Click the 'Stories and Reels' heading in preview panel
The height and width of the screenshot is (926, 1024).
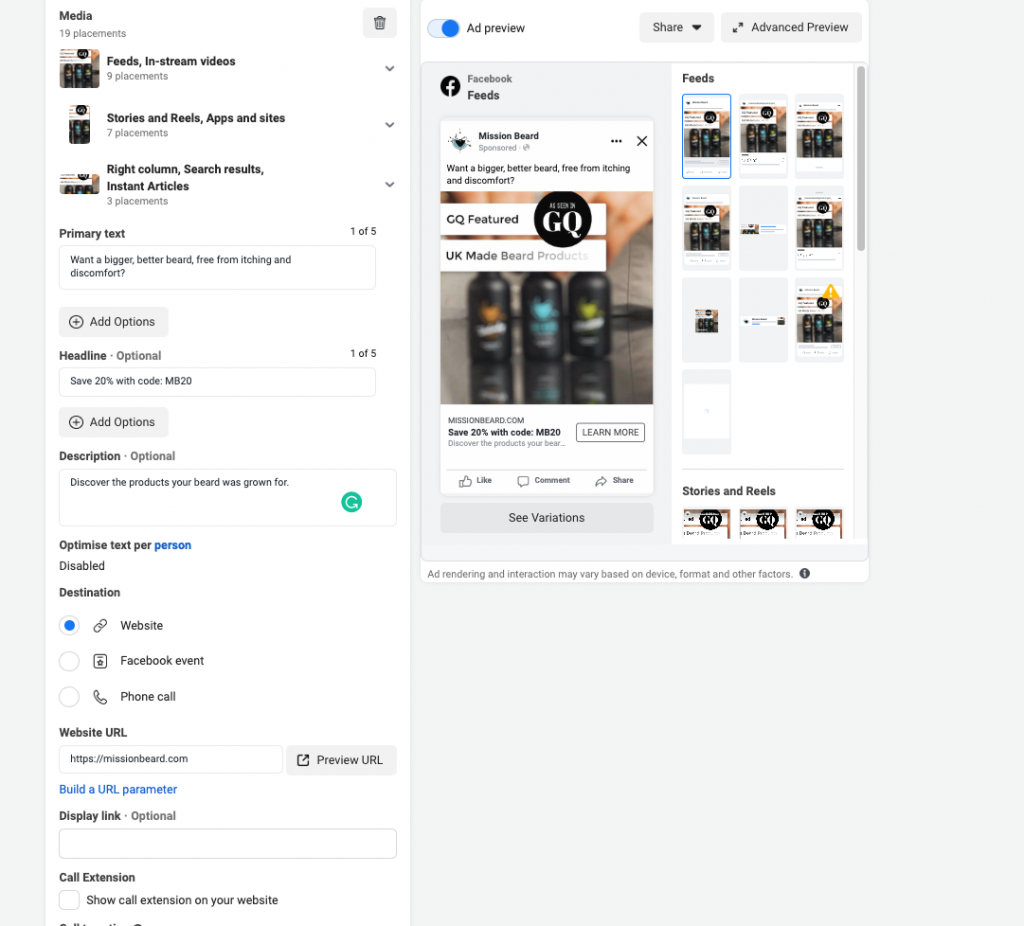pyautogui.click(x=729, y=491)
